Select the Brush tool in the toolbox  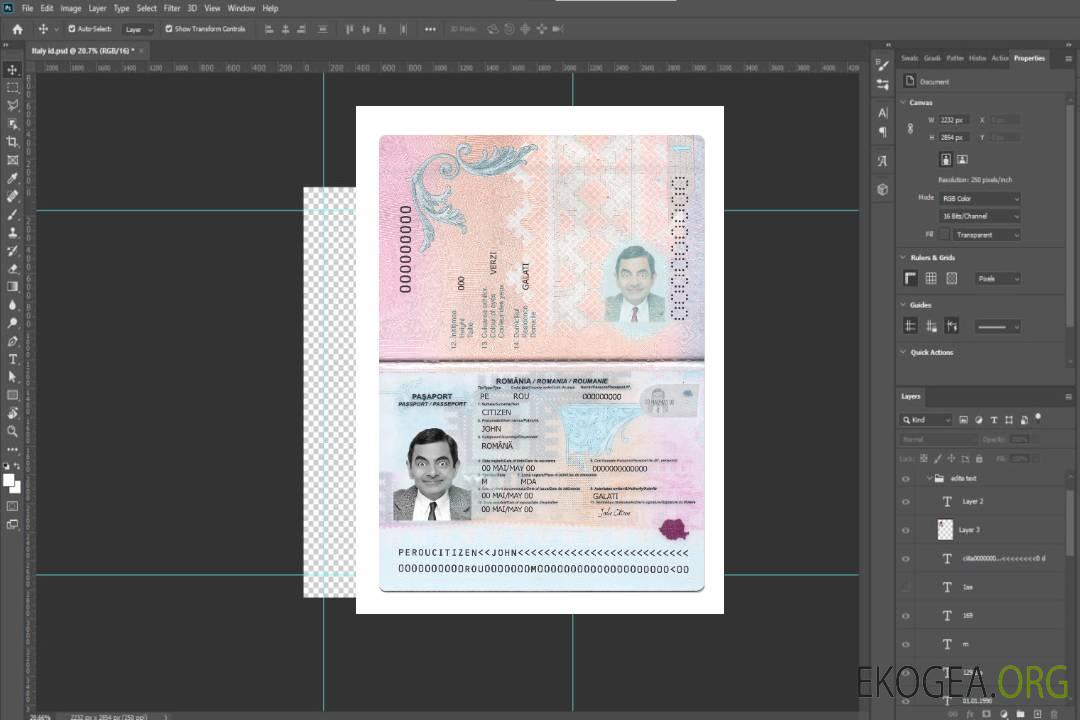click(12, 214)
